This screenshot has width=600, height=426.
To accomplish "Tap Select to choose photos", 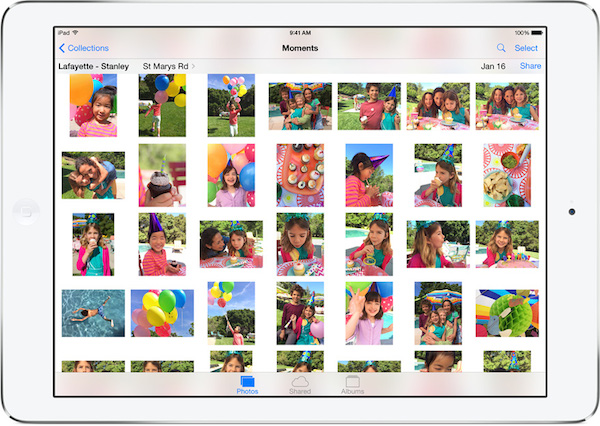I will [526, 48].
